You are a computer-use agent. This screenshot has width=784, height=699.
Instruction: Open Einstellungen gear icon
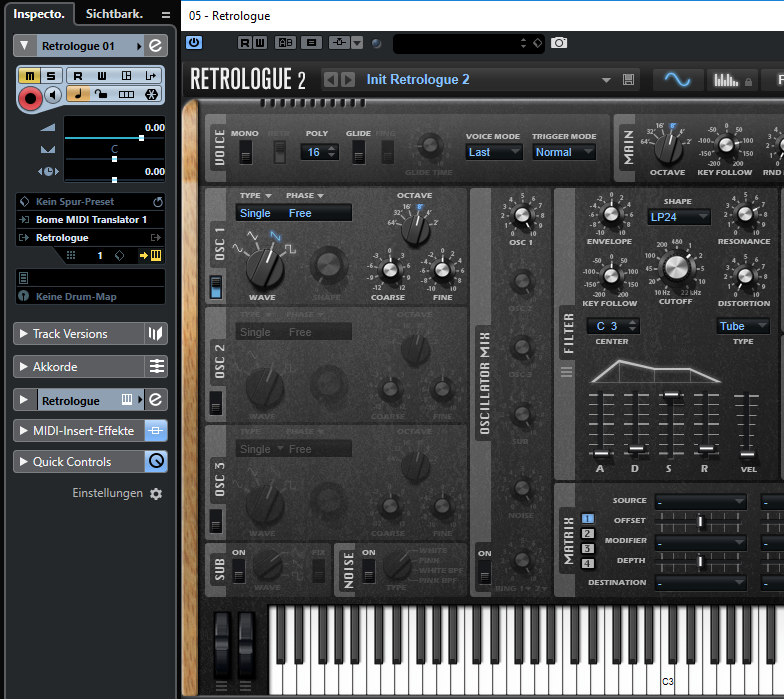coord(156,494)
